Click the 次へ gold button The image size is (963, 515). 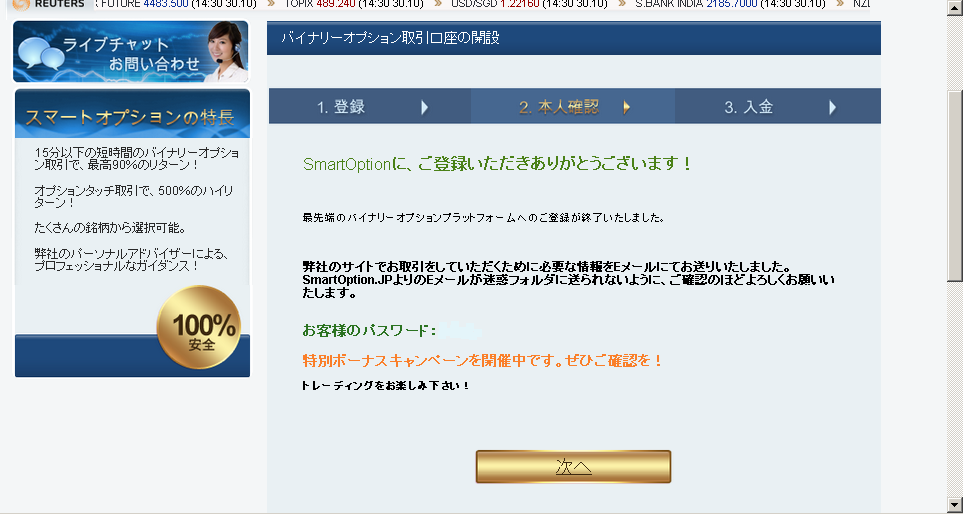point(573,467)
